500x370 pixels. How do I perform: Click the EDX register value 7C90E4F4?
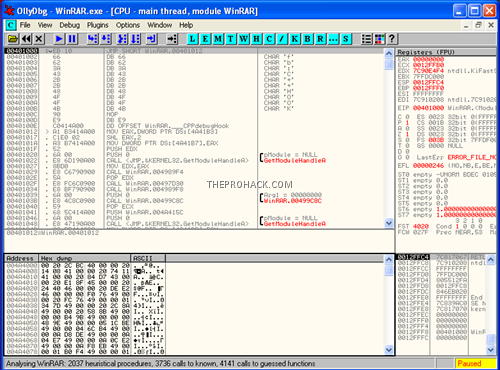(x=428, y=71)
